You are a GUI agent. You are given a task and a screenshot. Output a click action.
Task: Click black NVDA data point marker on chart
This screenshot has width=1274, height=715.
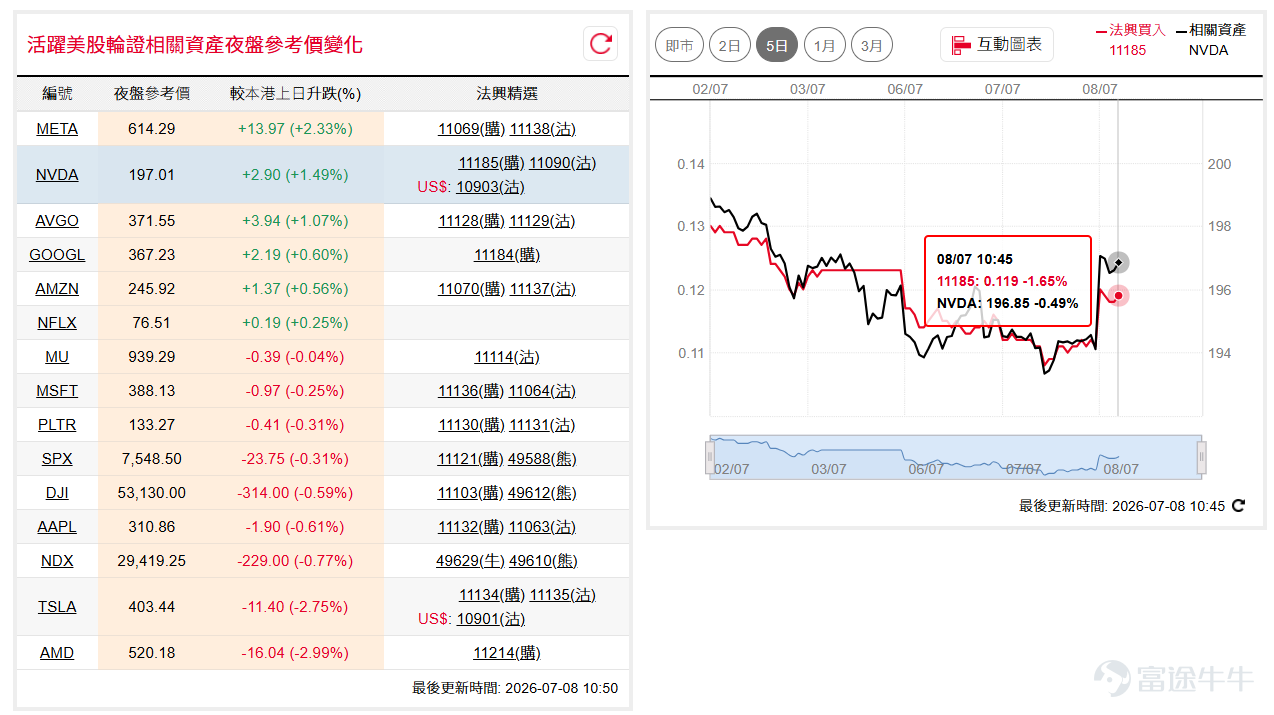pos(1119,263)
